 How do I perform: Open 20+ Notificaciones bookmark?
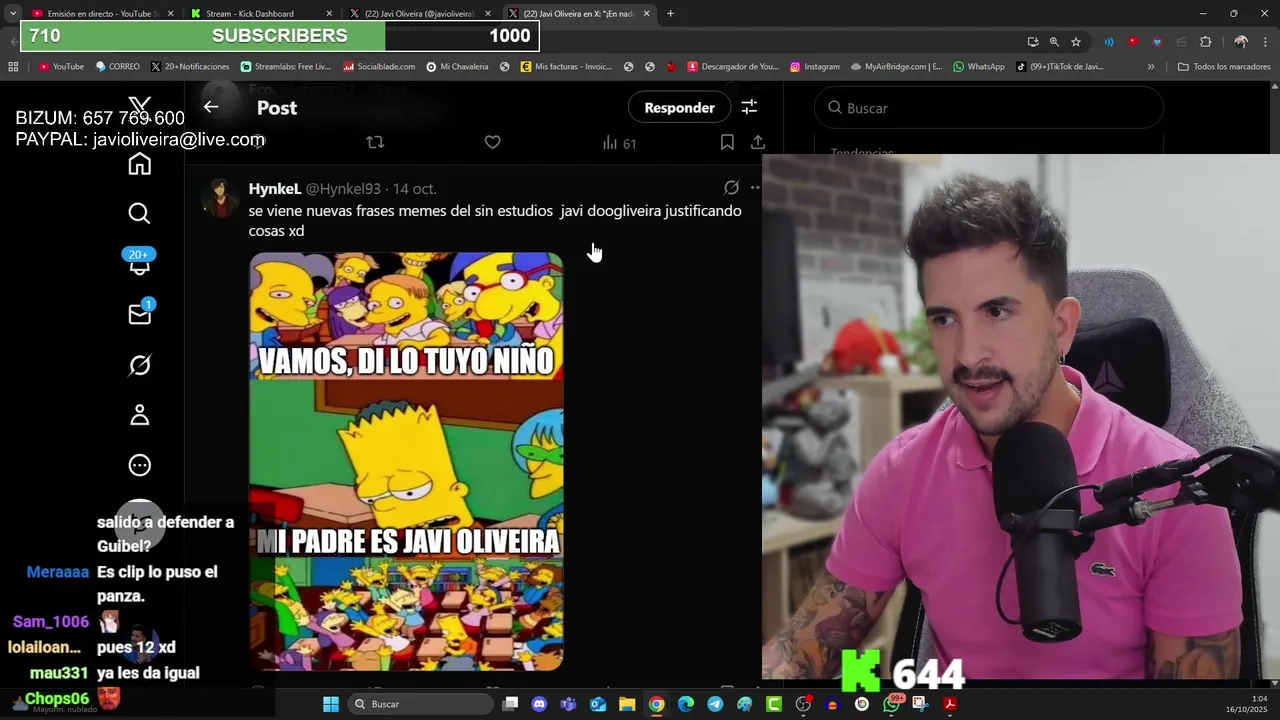coord(190,66)
